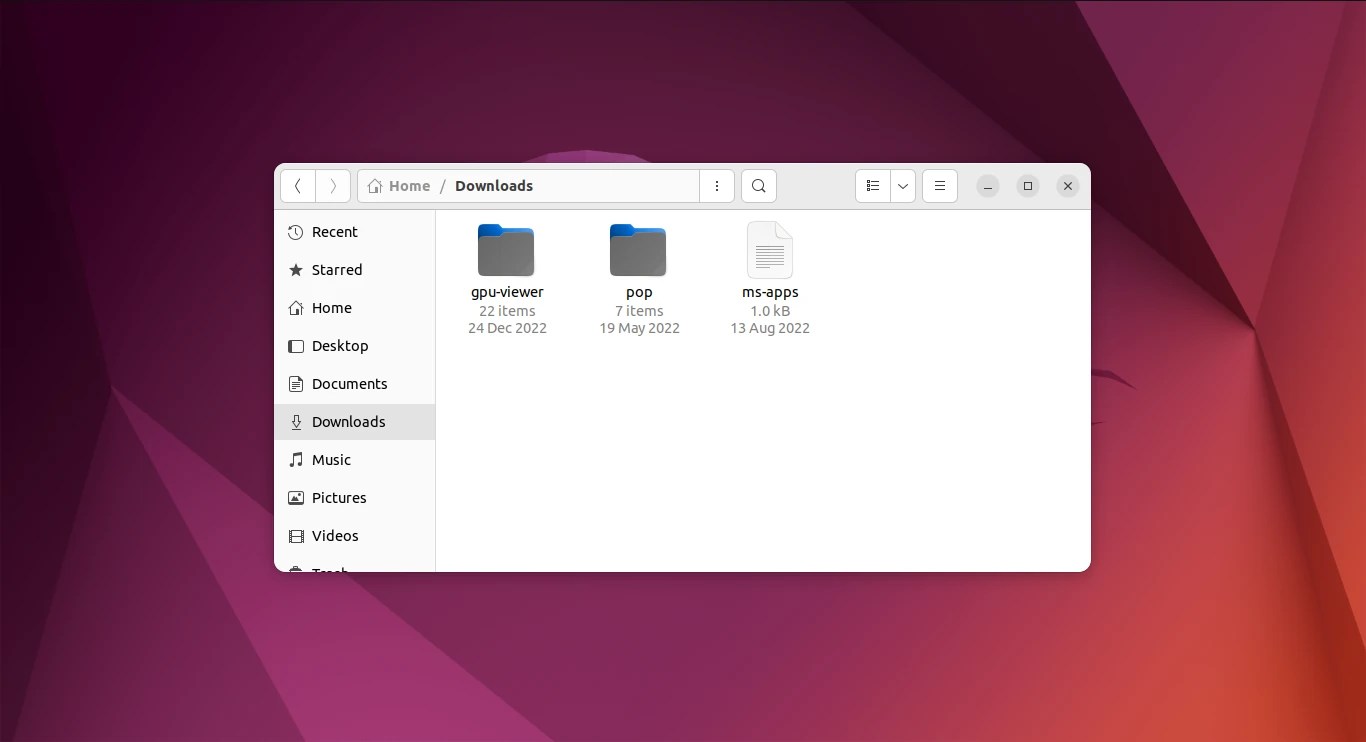1366x742 pixels.
Task: Open the Starred items section
Action: click(335, 270)
